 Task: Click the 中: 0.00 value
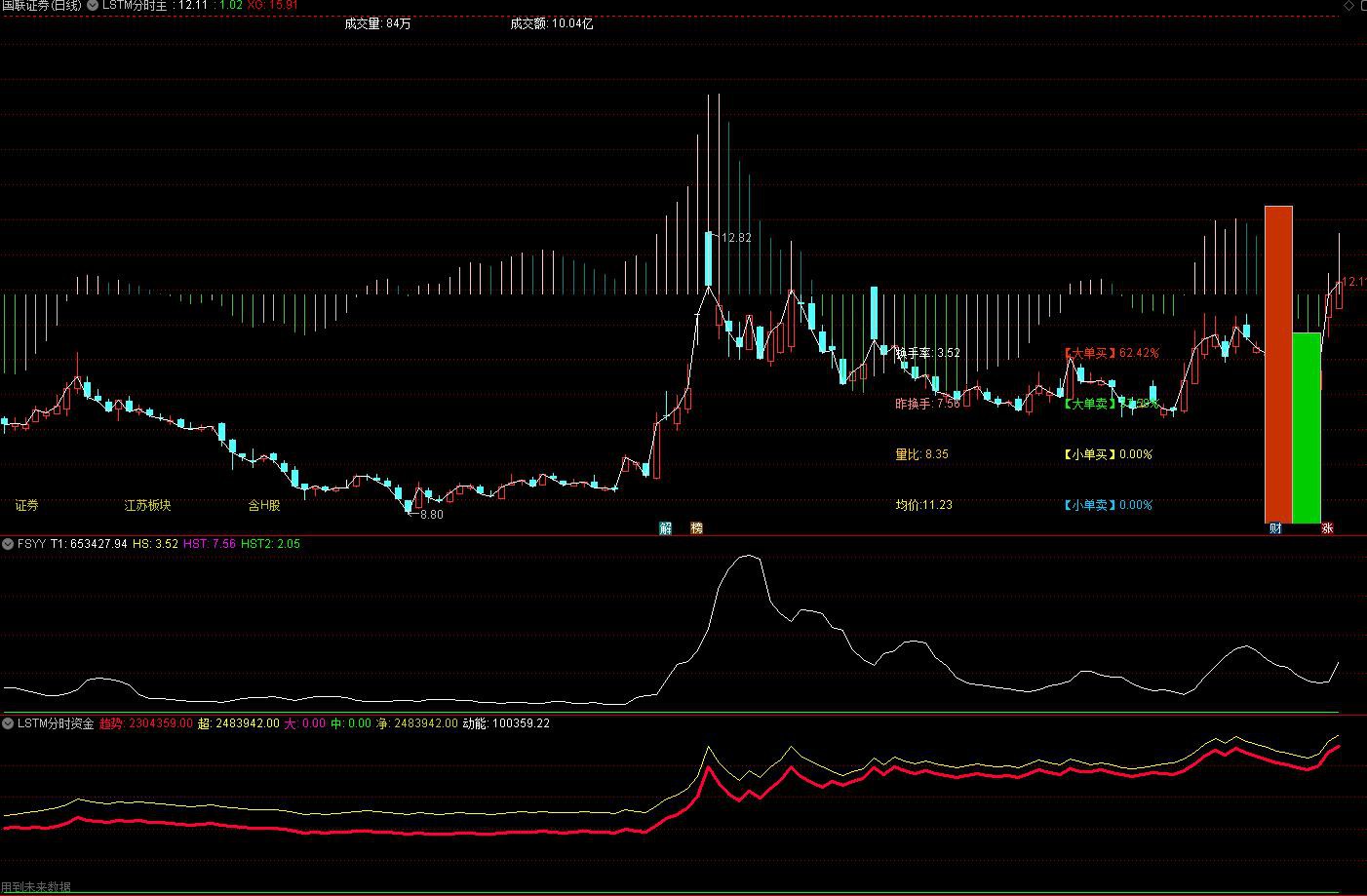click(351, 723)
